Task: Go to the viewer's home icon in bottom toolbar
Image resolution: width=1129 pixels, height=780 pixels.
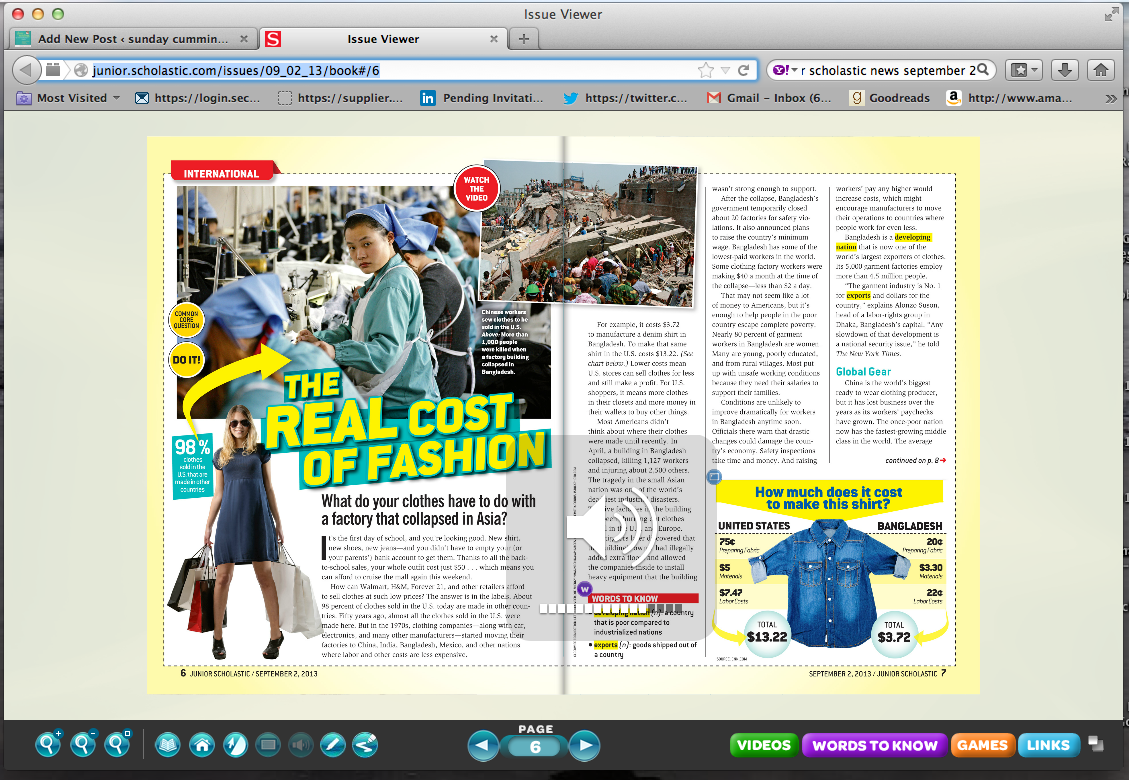Action: [201, 745]
